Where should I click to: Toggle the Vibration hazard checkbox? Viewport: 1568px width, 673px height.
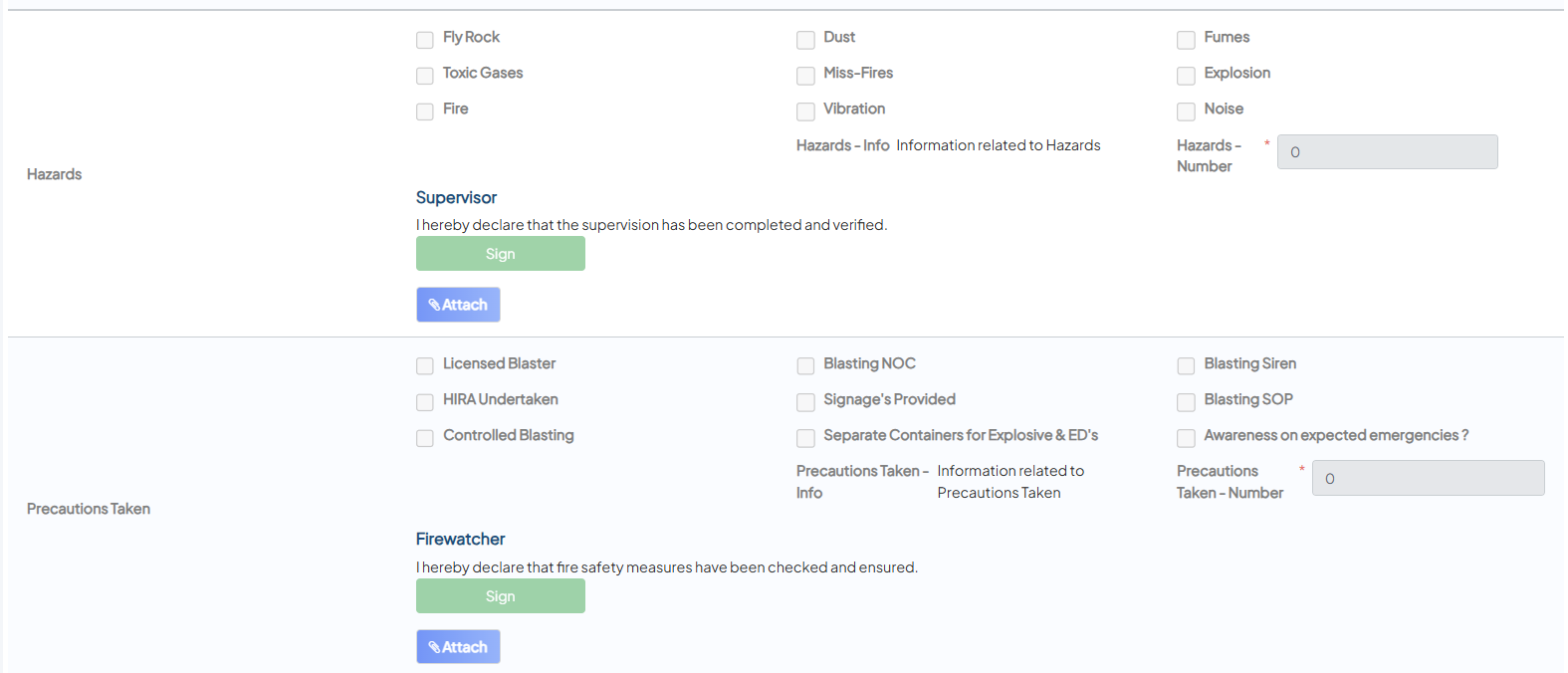[x=805, y=112]
